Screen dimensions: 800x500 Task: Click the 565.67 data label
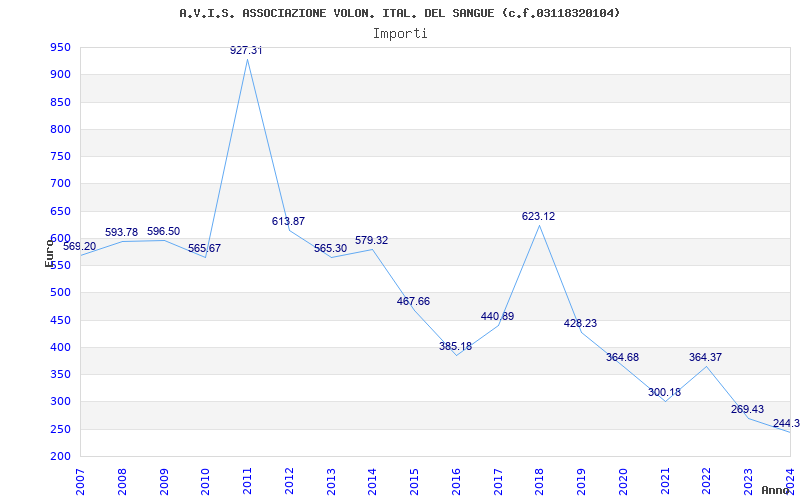click(x=204, y=248)
